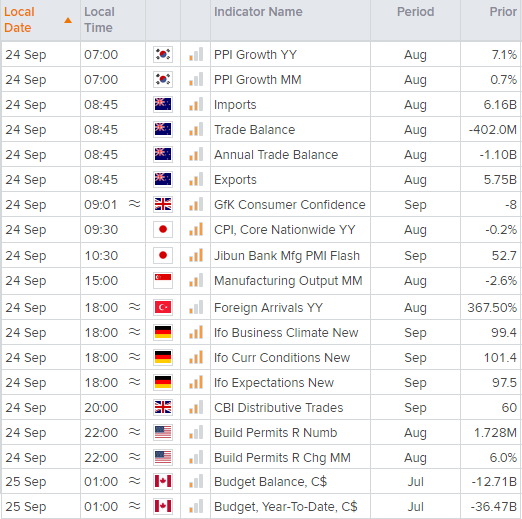522x519 pixels.
Task: Click the Germany flag beside Ifo Business Climate New
Action: (163, 332)
